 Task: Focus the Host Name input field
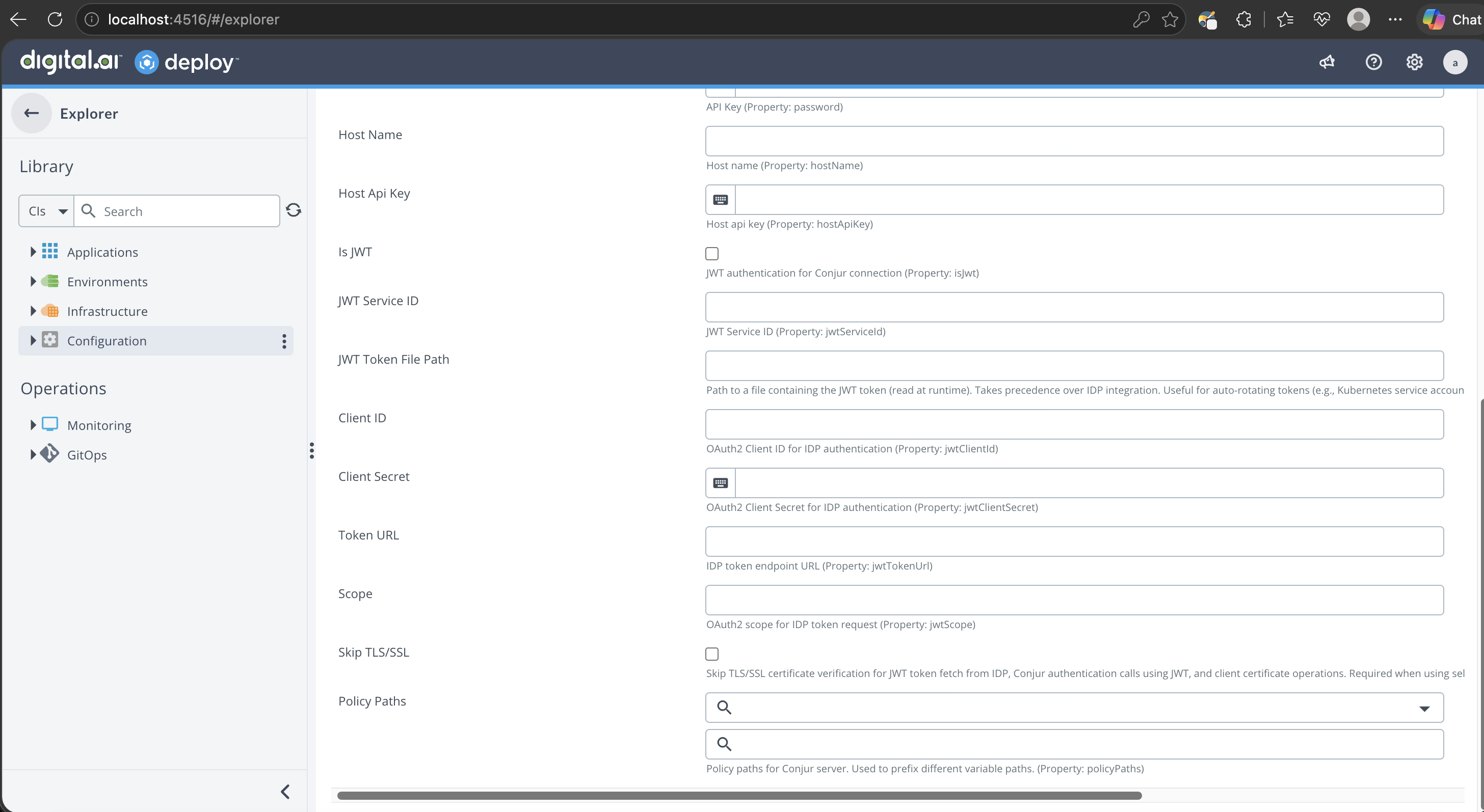[1074, 141]
